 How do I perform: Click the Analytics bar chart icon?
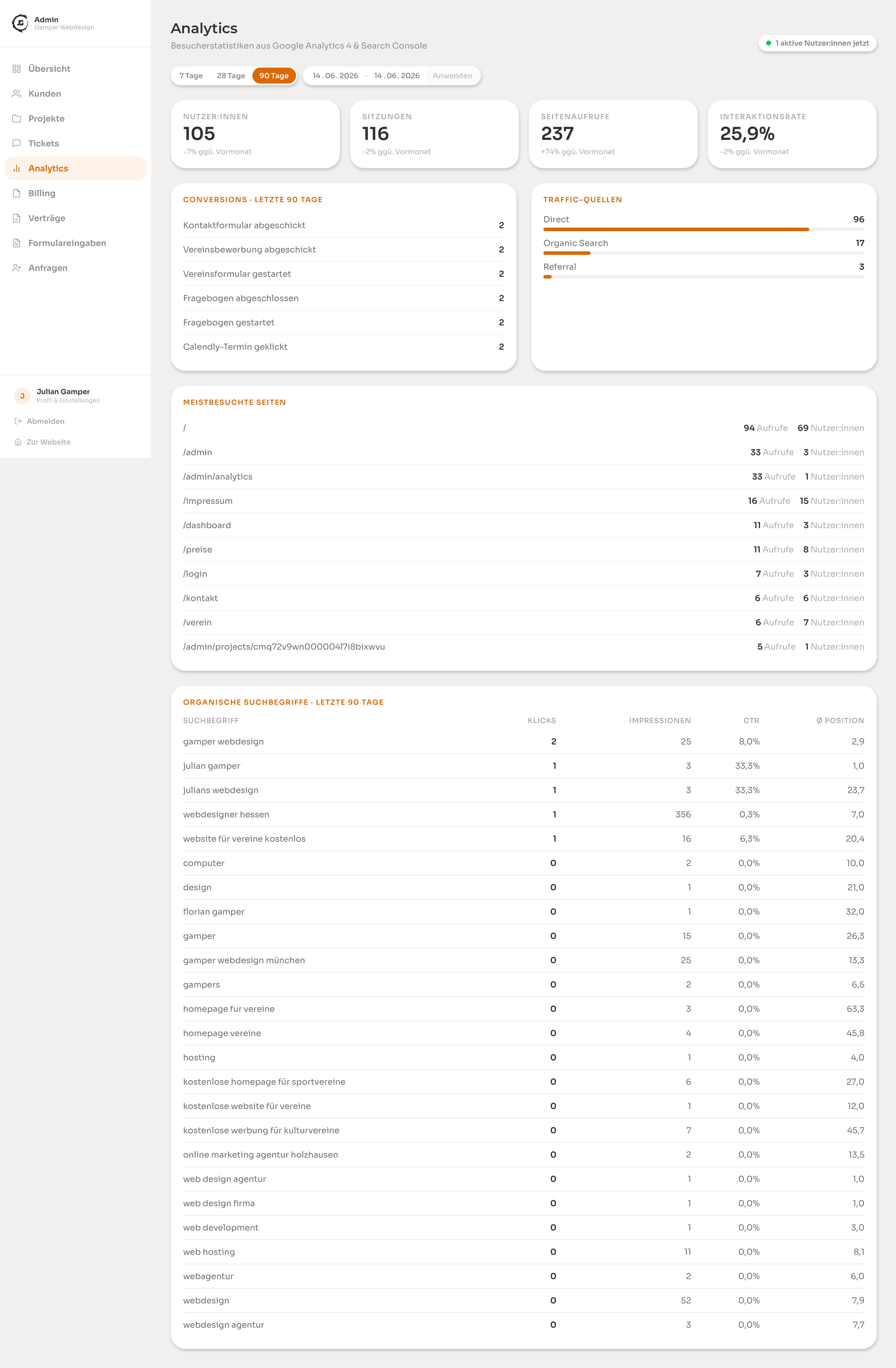tap(17, 168)
